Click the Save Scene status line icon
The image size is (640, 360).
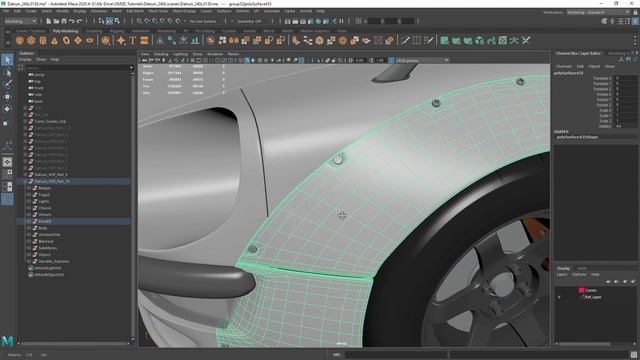(64, 21)
